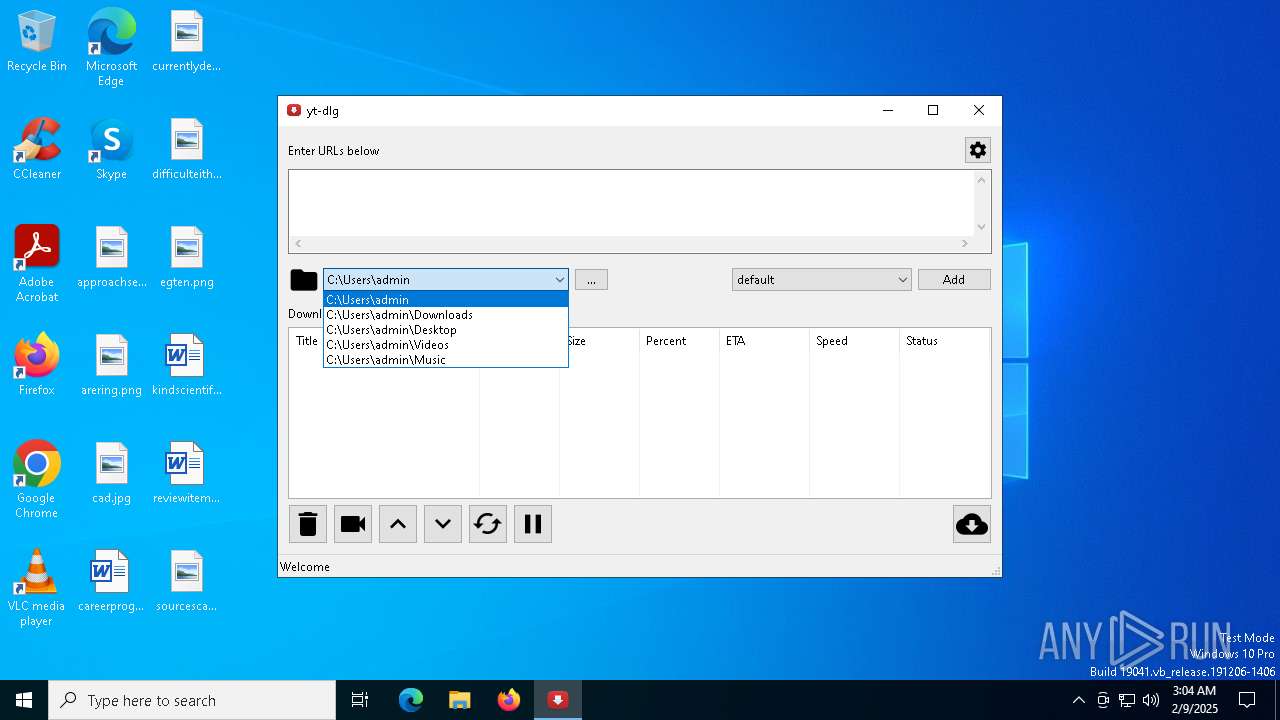Pause downloads with the pause button

point(533,524)
